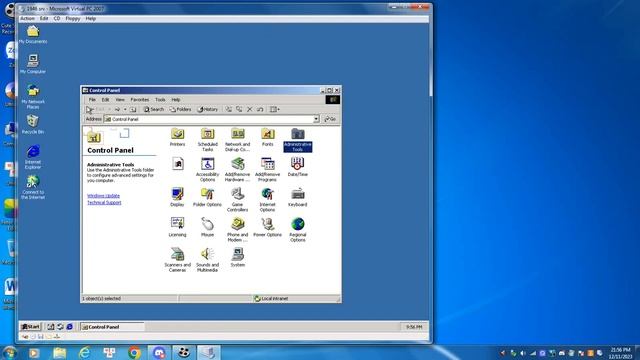
Task: Select Connect to the Internet icon
Action: pyautogui.click(x=33, y=187)
